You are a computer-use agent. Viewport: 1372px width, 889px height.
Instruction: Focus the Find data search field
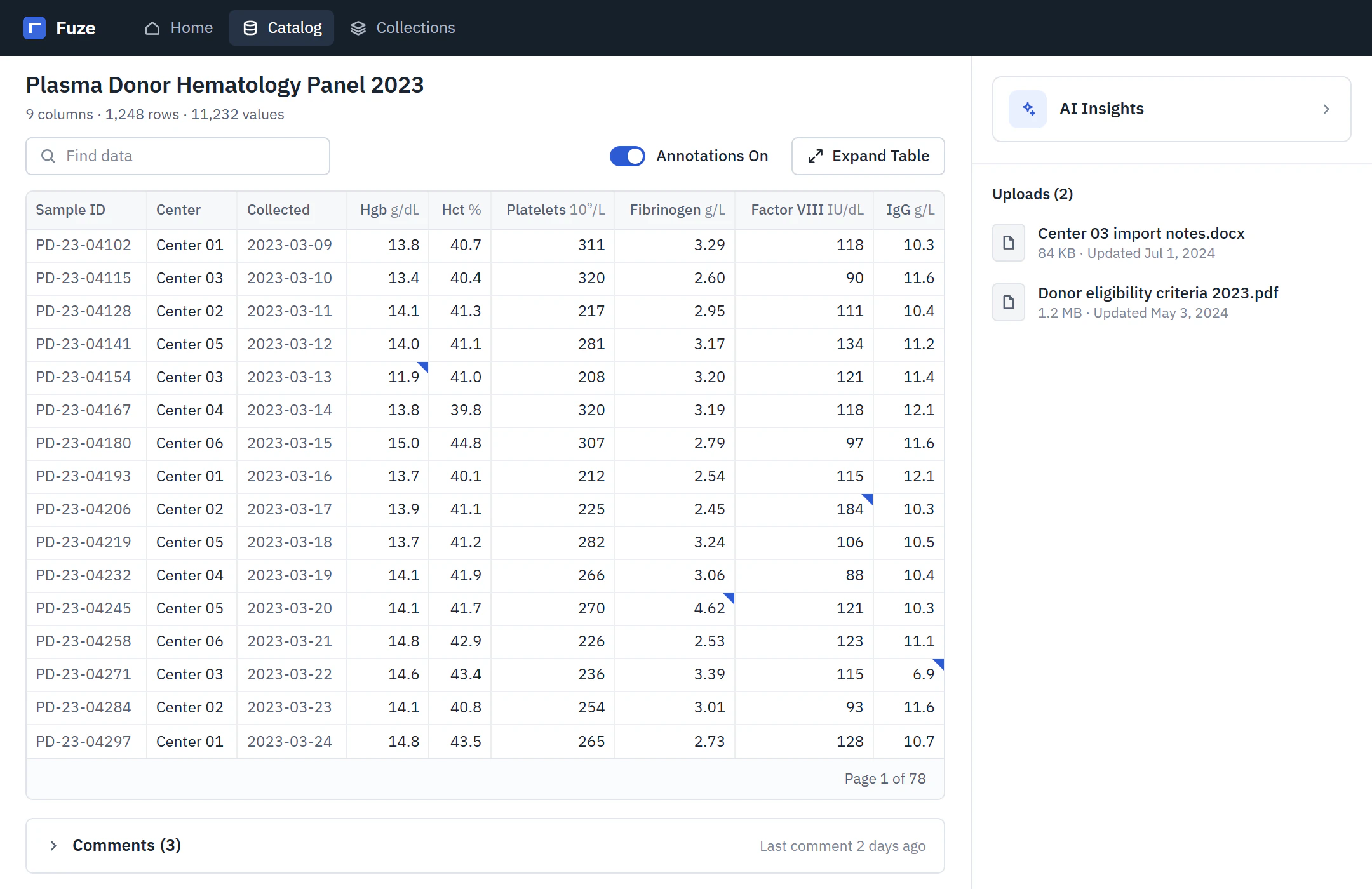(x=178, y=156)
